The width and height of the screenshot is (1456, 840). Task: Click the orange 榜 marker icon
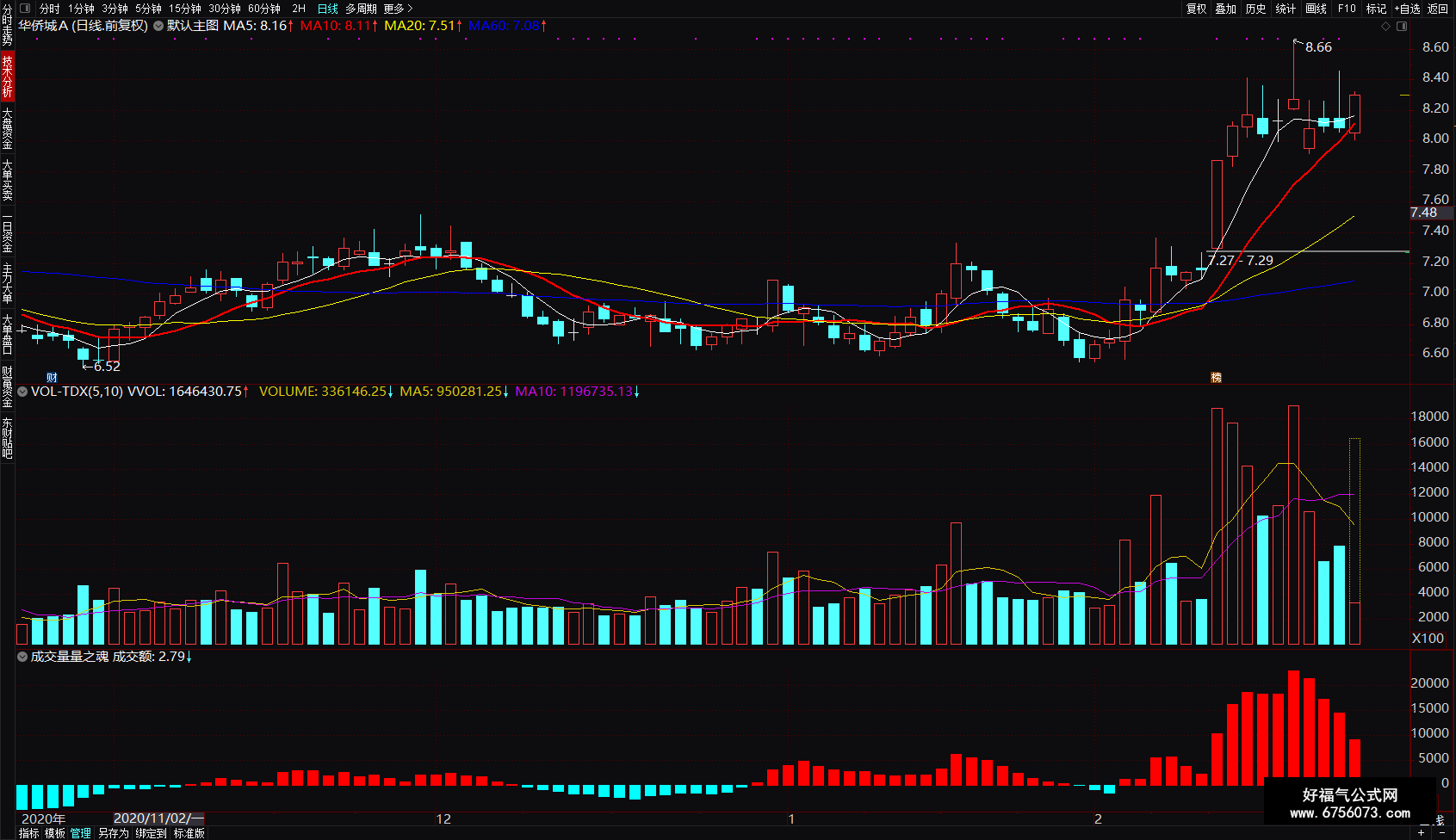point(1217,378)
